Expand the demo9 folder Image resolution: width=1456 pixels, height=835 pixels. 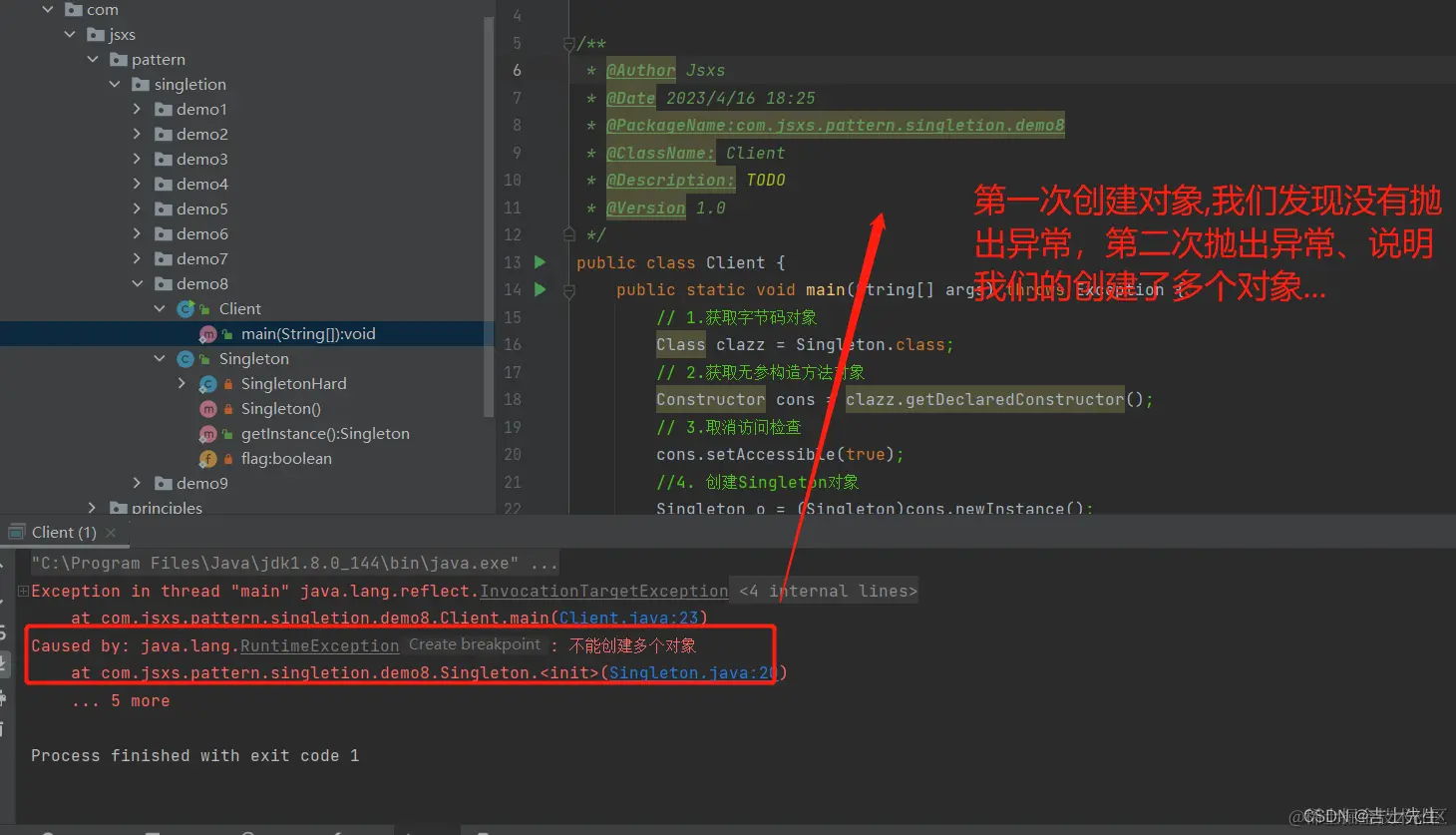point(138,483)
